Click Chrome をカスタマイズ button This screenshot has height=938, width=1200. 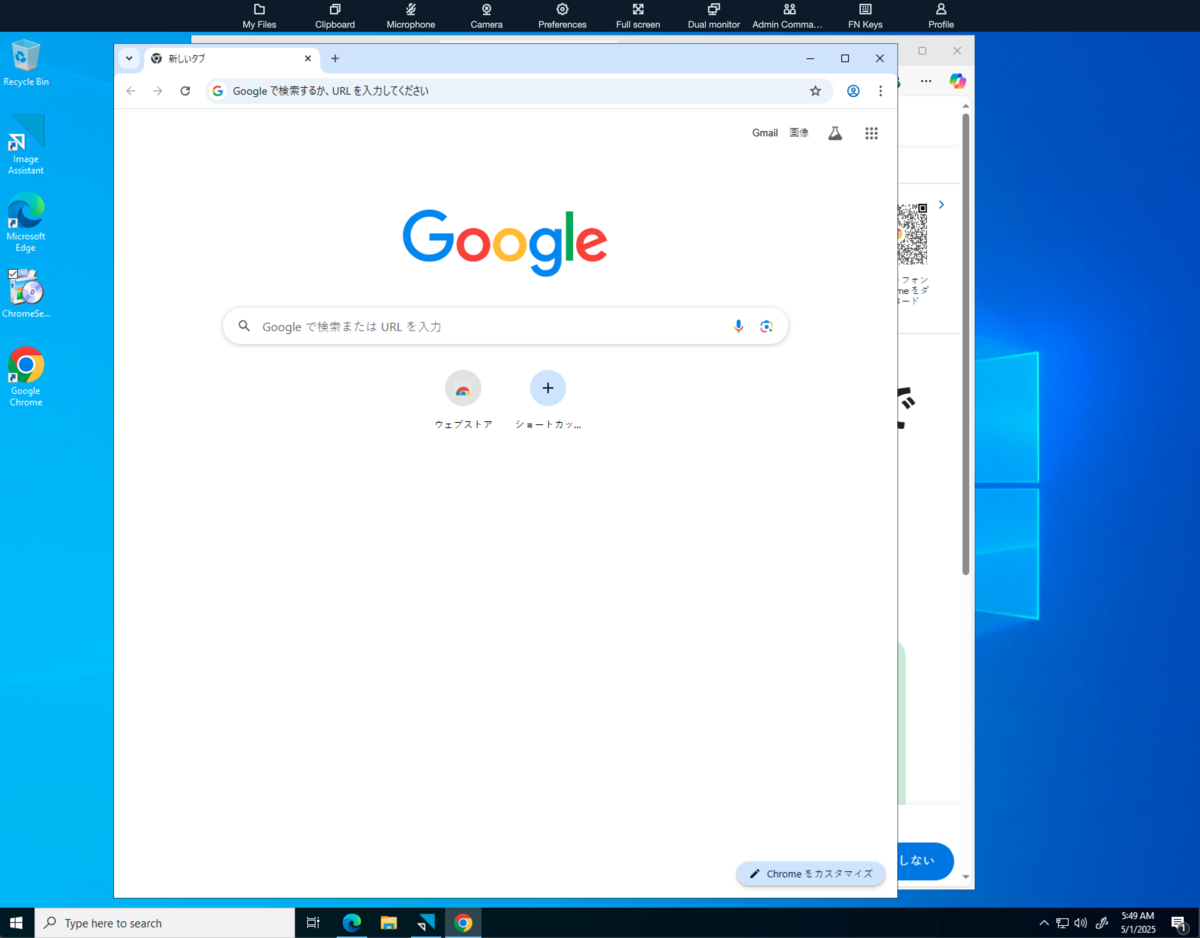[x=811, y=873]
